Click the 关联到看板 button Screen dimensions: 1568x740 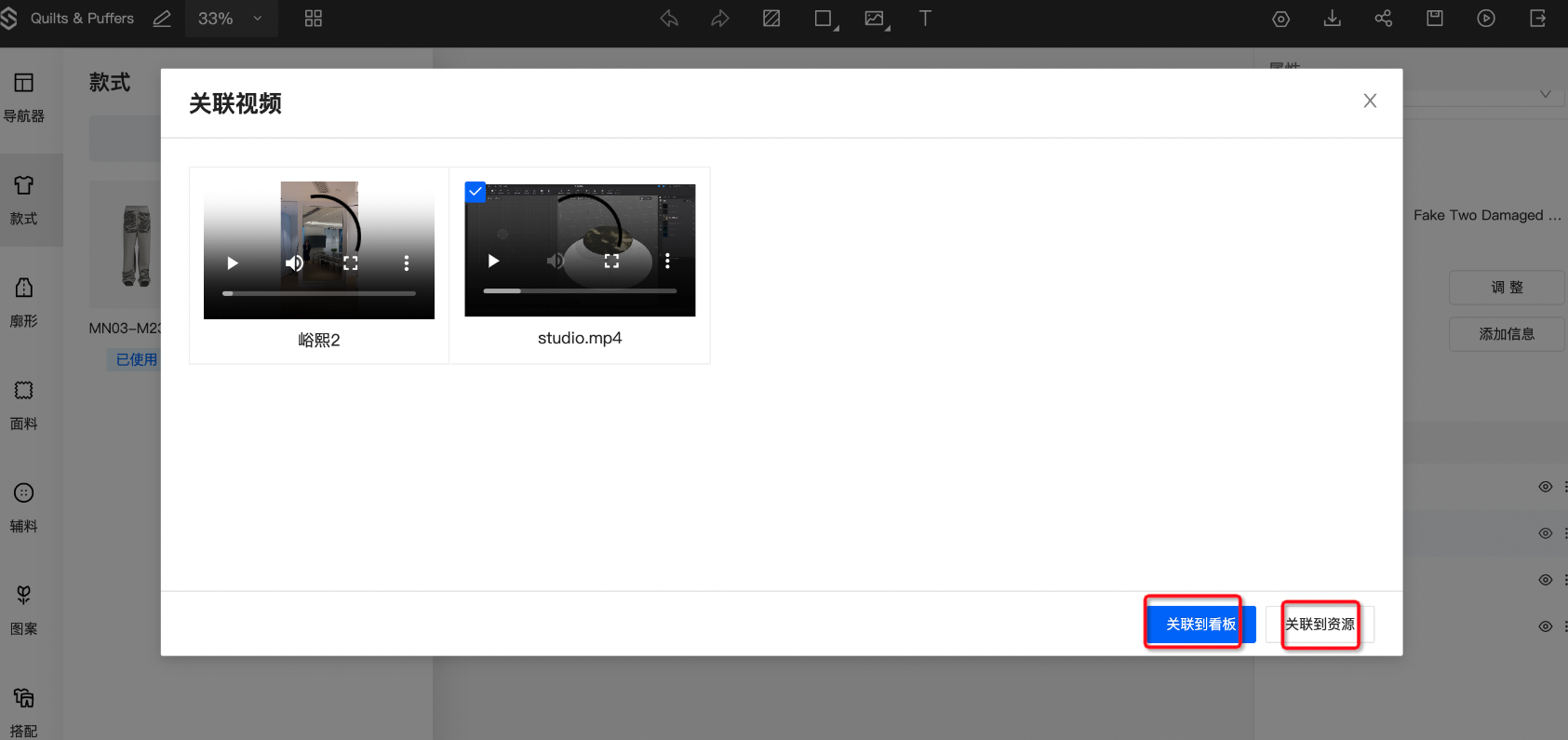1200,625
